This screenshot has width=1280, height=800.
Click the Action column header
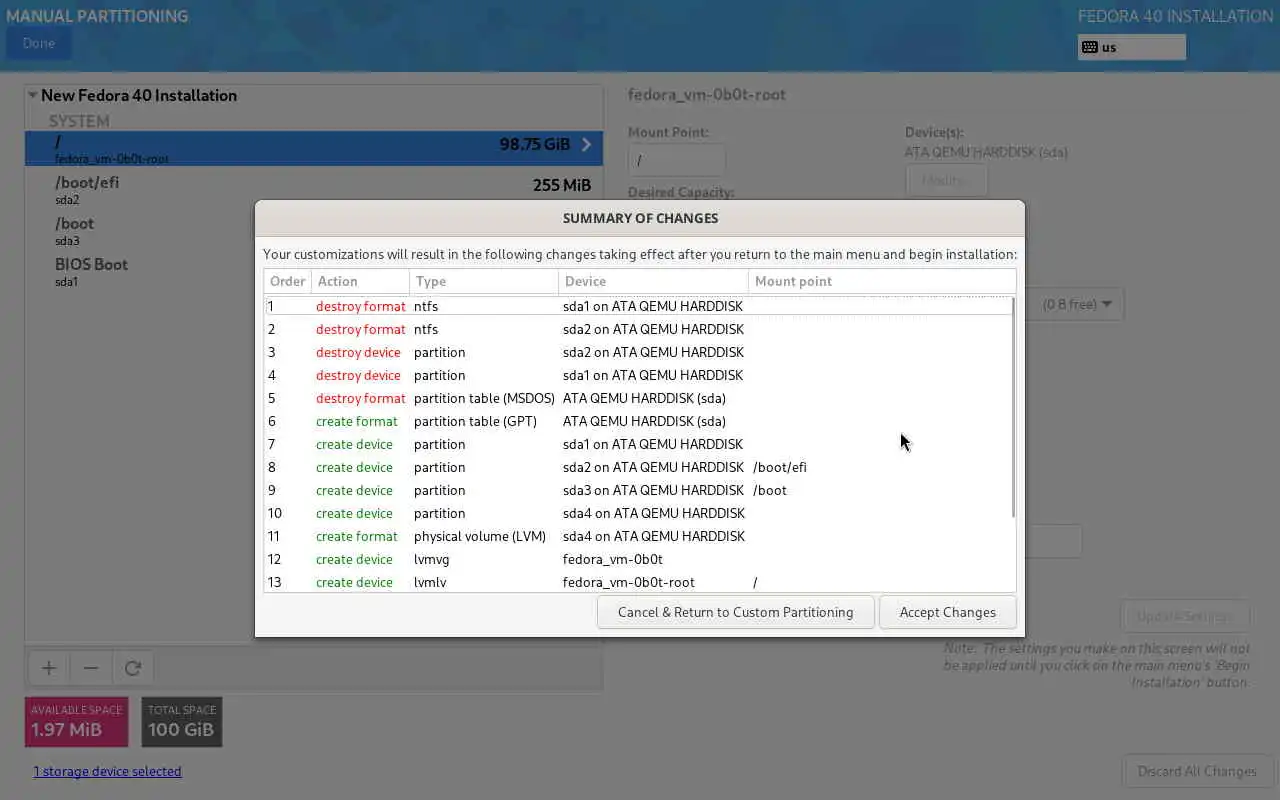click(x=361, y=281)
